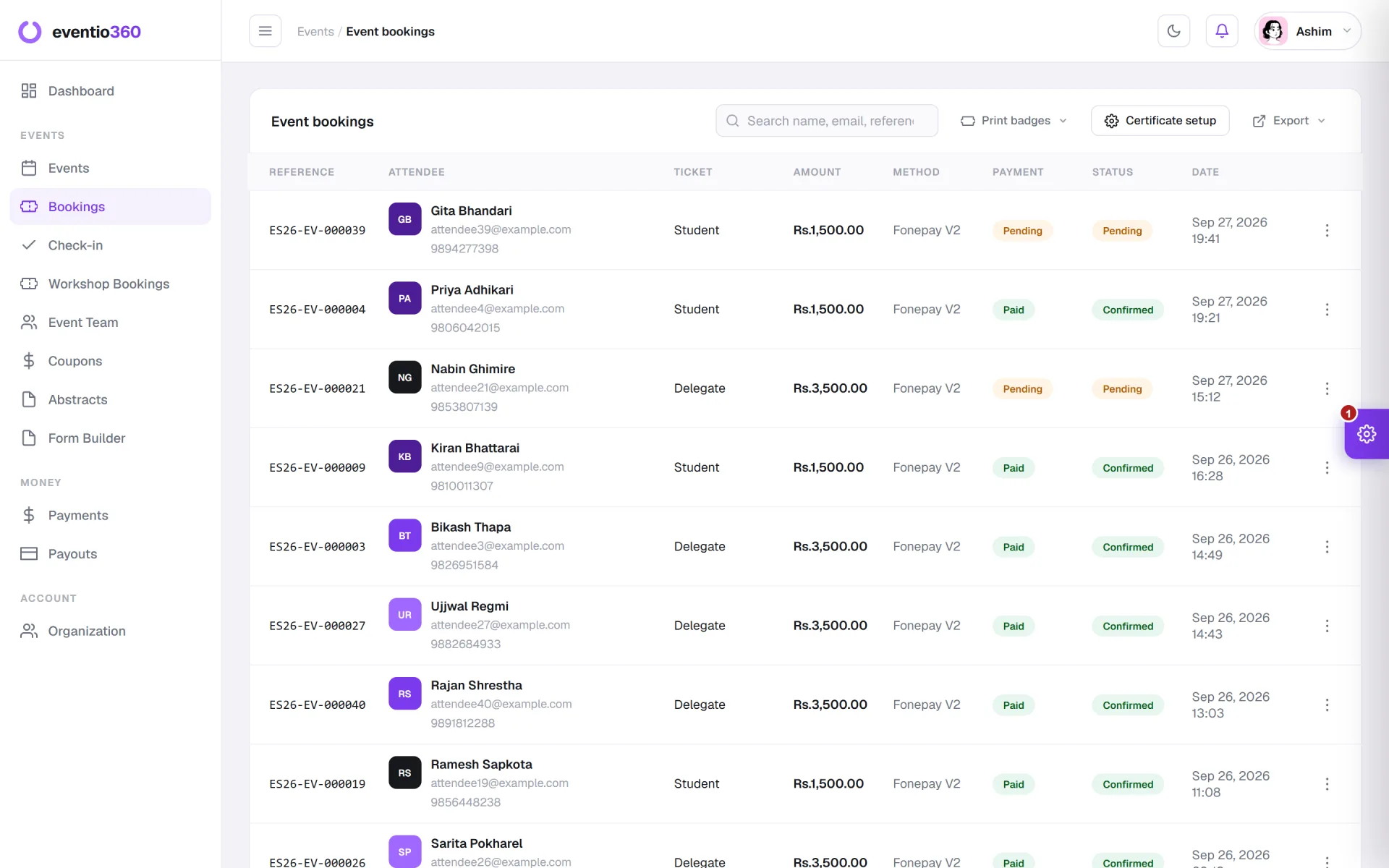Open row actions for Priya Adhikari
The width and height of the screenshot is (1389, 868).
(x=1327, y=310)
